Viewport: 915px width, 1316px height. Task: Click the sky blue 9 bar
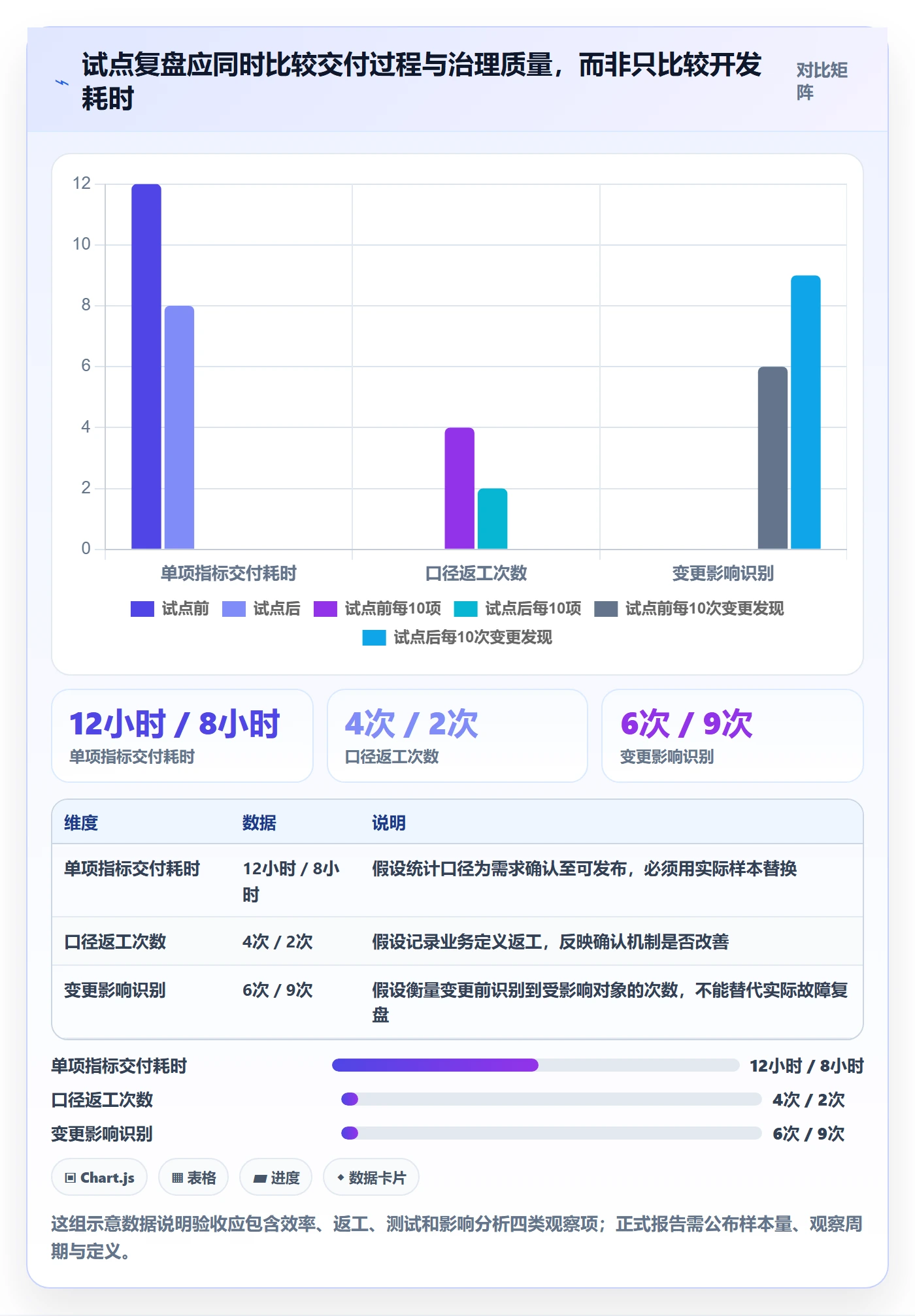click(x=806, y=412)
